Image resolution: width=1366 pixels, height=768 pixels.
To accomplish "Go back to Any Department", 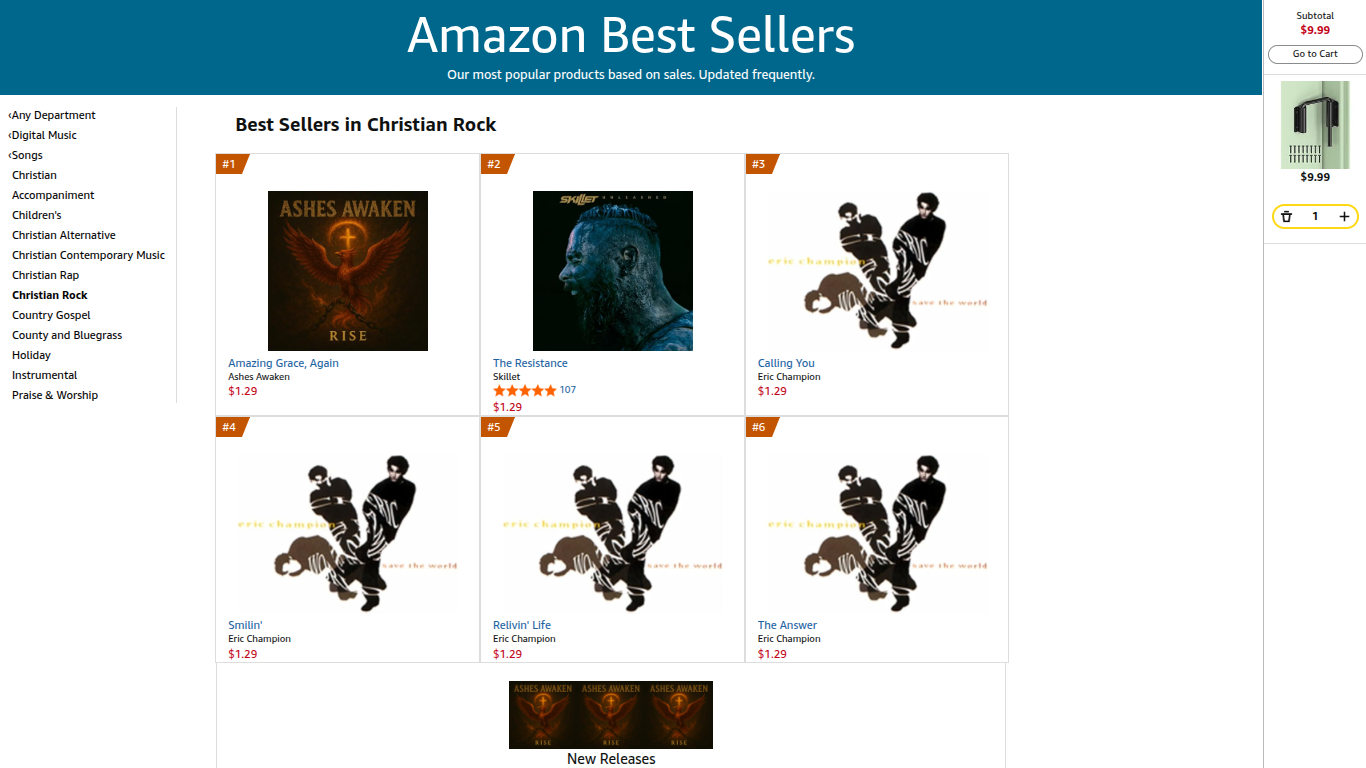I will point(52,115).
